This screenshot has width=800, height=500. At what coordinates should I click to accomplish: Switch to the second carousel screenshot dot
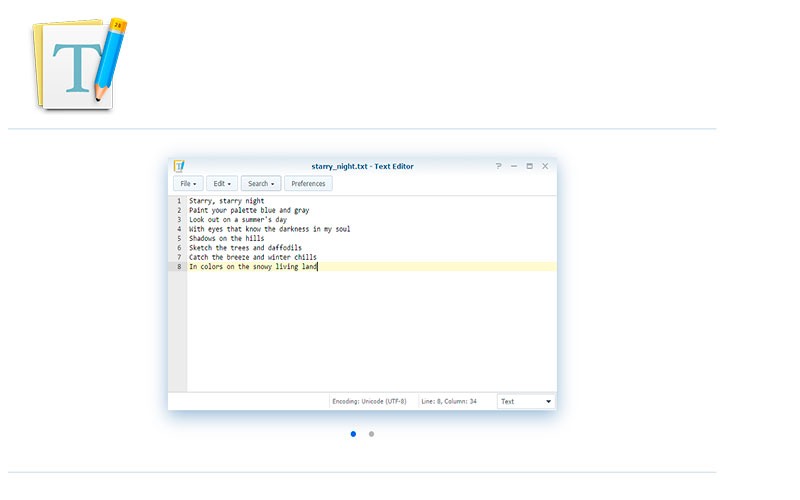371,434
